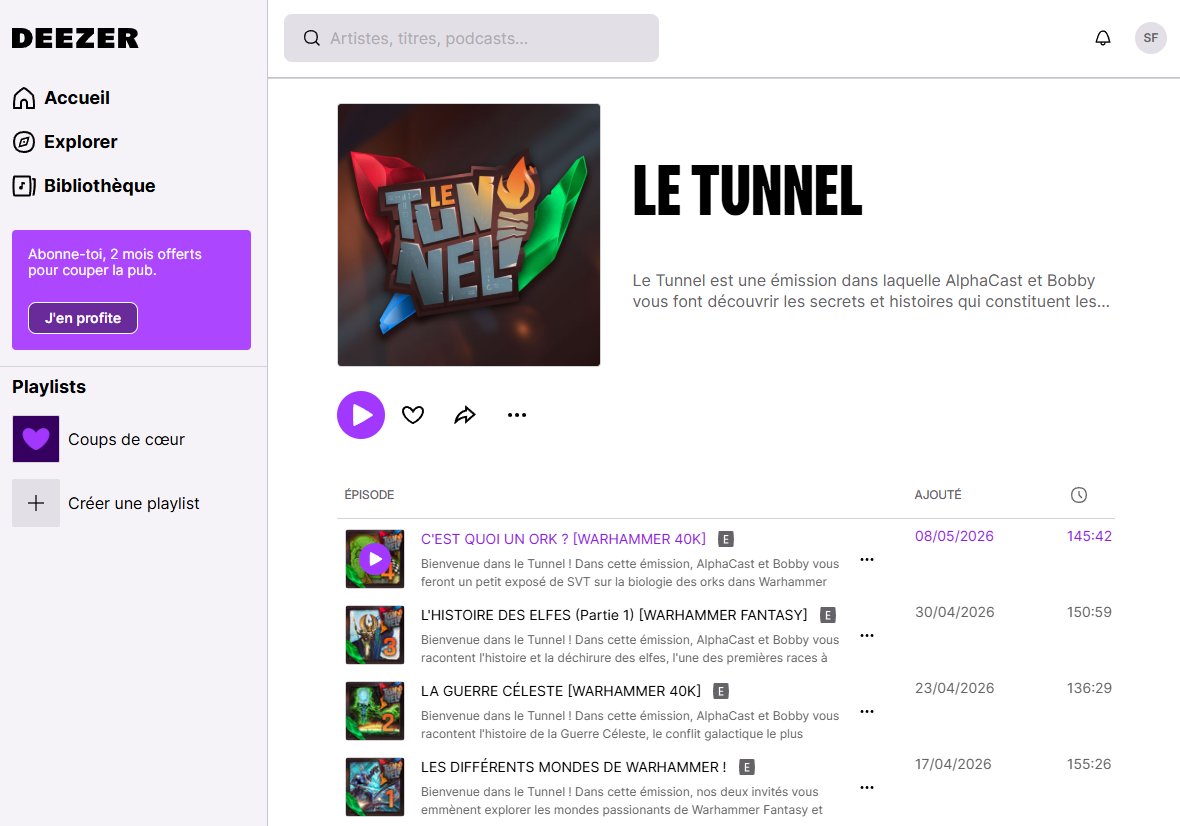Add Le Tunnel to favorites with heart
This screenshot has height=826, width=1180.
pyautogui.click(x=413, y=415)
